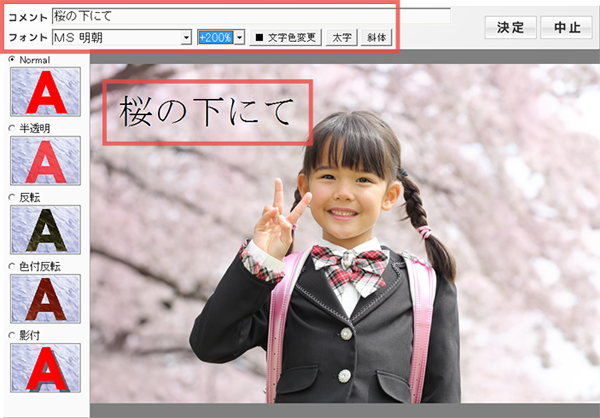Select the 反転 radio button
The width and height of the screenshot is (600, 418).
coord(12,198)
